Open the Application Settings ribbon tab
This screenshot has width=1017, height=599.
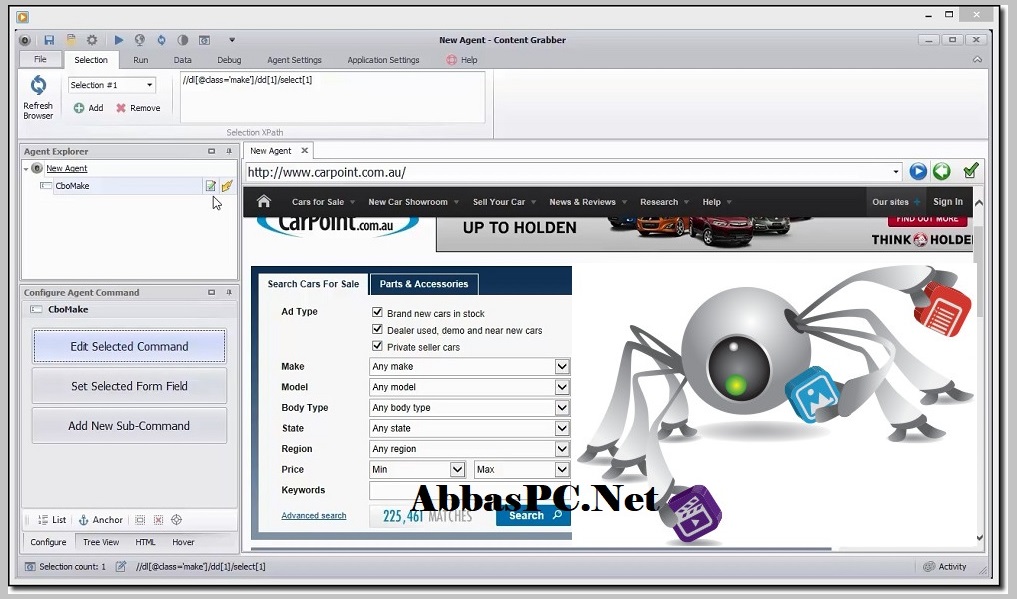tap(383, 60)
